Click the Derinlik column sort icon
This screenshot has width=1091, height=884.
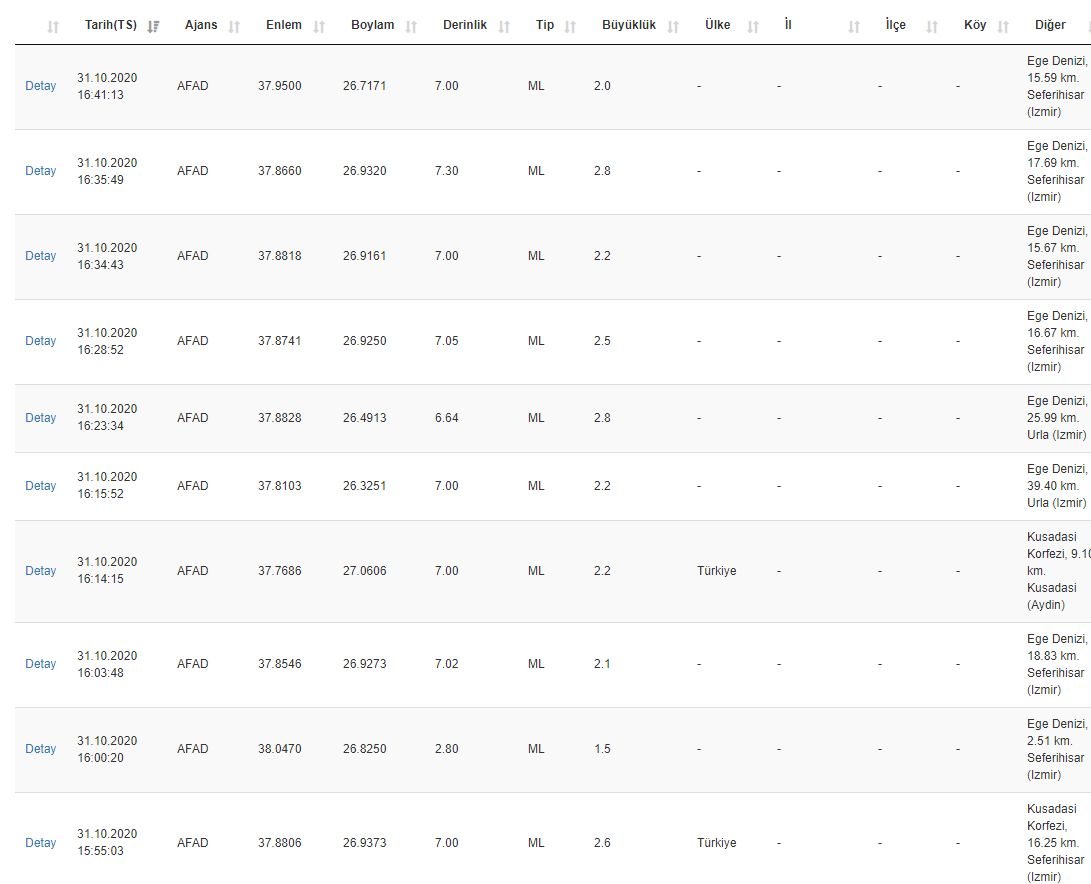(x=504, y=27)
